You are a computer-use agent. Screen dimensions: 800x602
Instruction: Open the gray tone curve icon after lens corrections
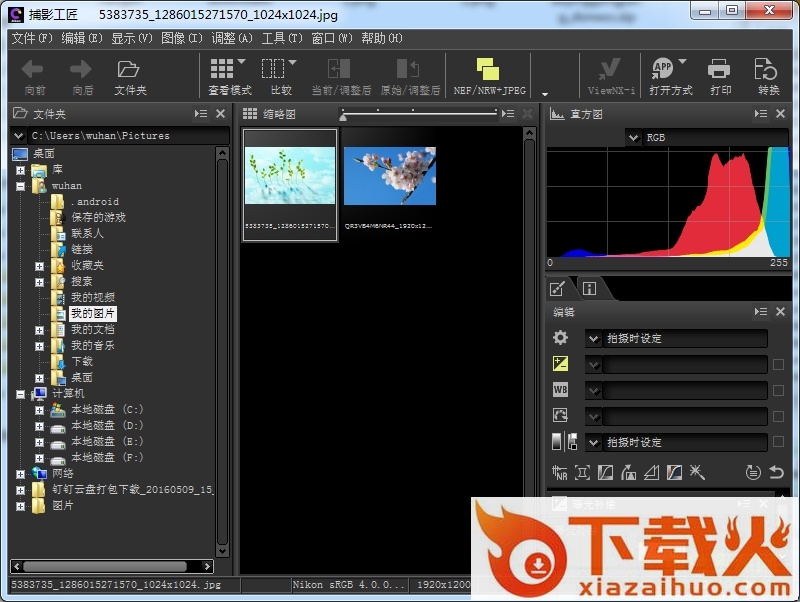click(606, 473)
